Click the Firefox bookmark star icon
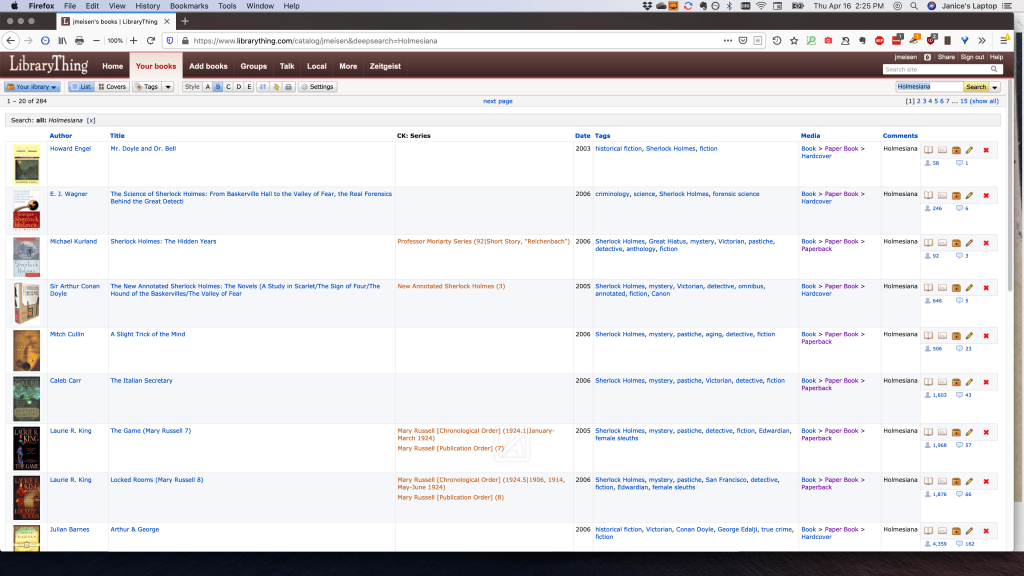This screenshot has width=1024, height=576. coord(794,41)
